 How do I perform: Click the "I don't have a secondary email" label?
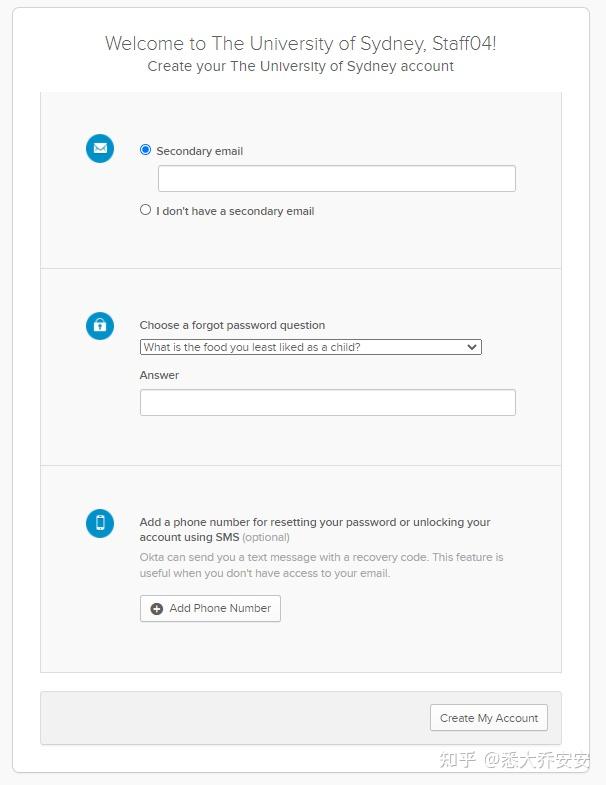pyautogui.click(x=235, y=211)
